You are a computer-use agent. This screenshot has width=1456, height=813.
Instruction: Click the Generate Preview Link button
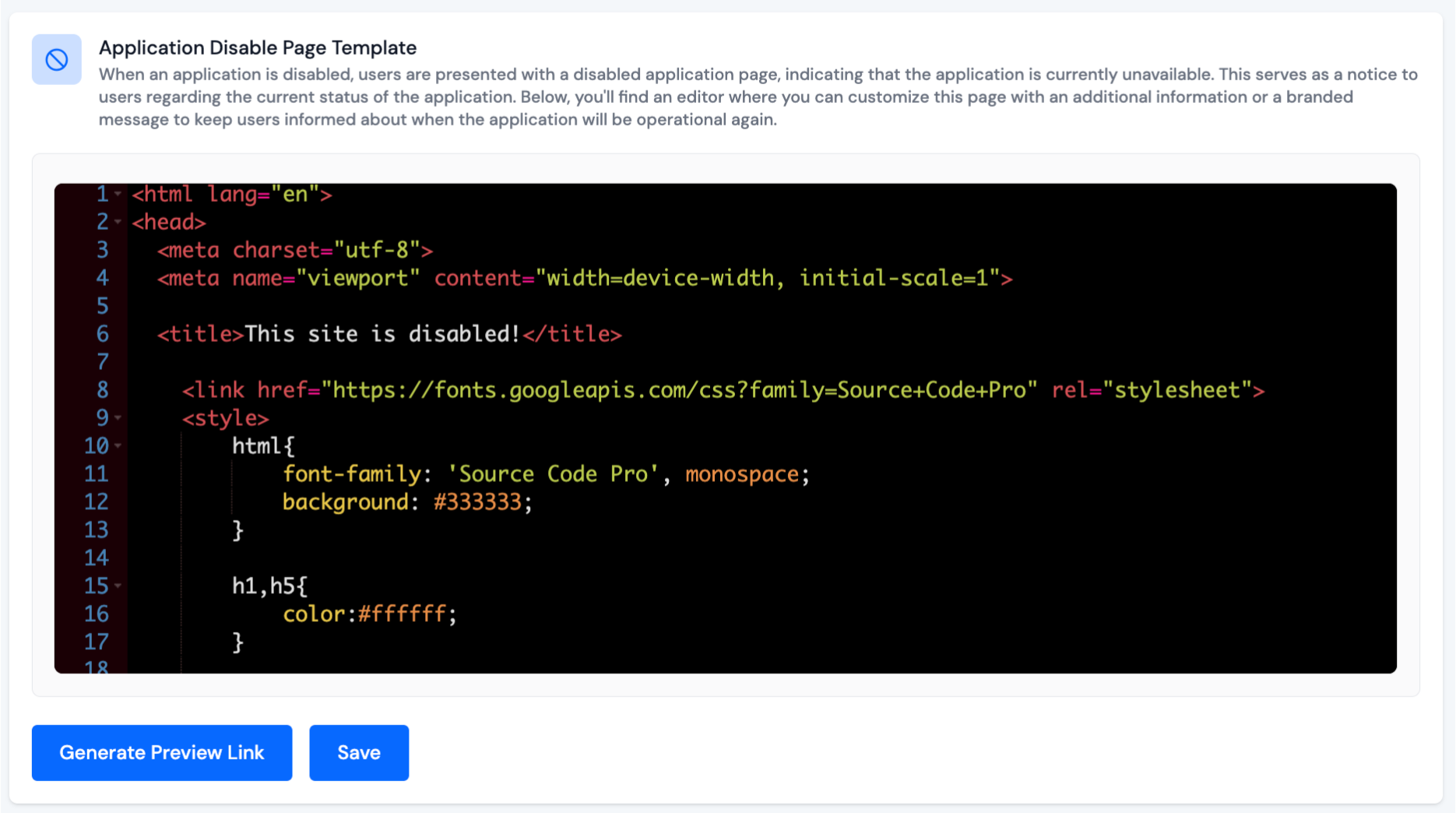(x=161, y=752)
